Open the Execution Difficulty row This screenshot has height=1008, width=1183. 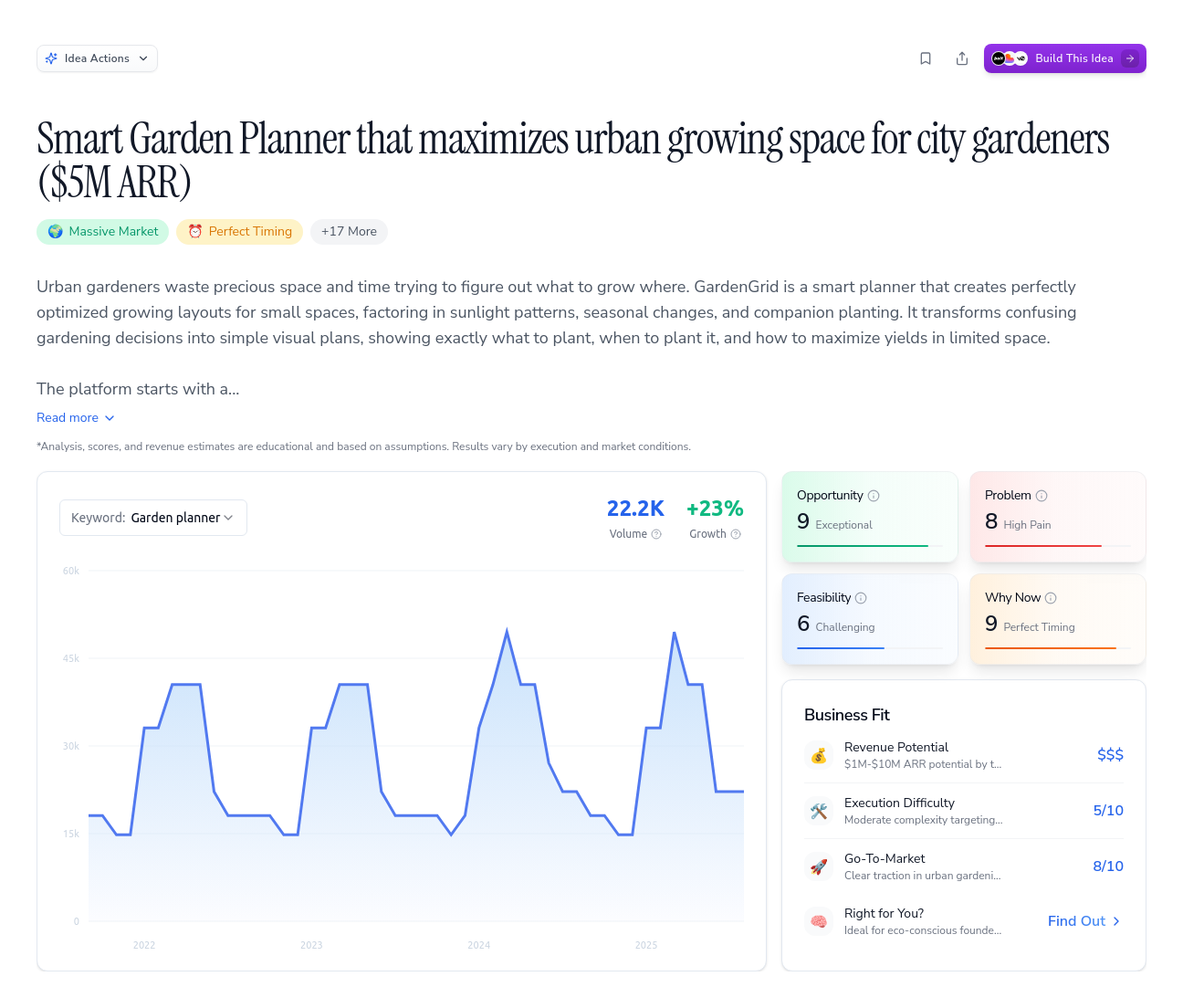pos(964,811)
